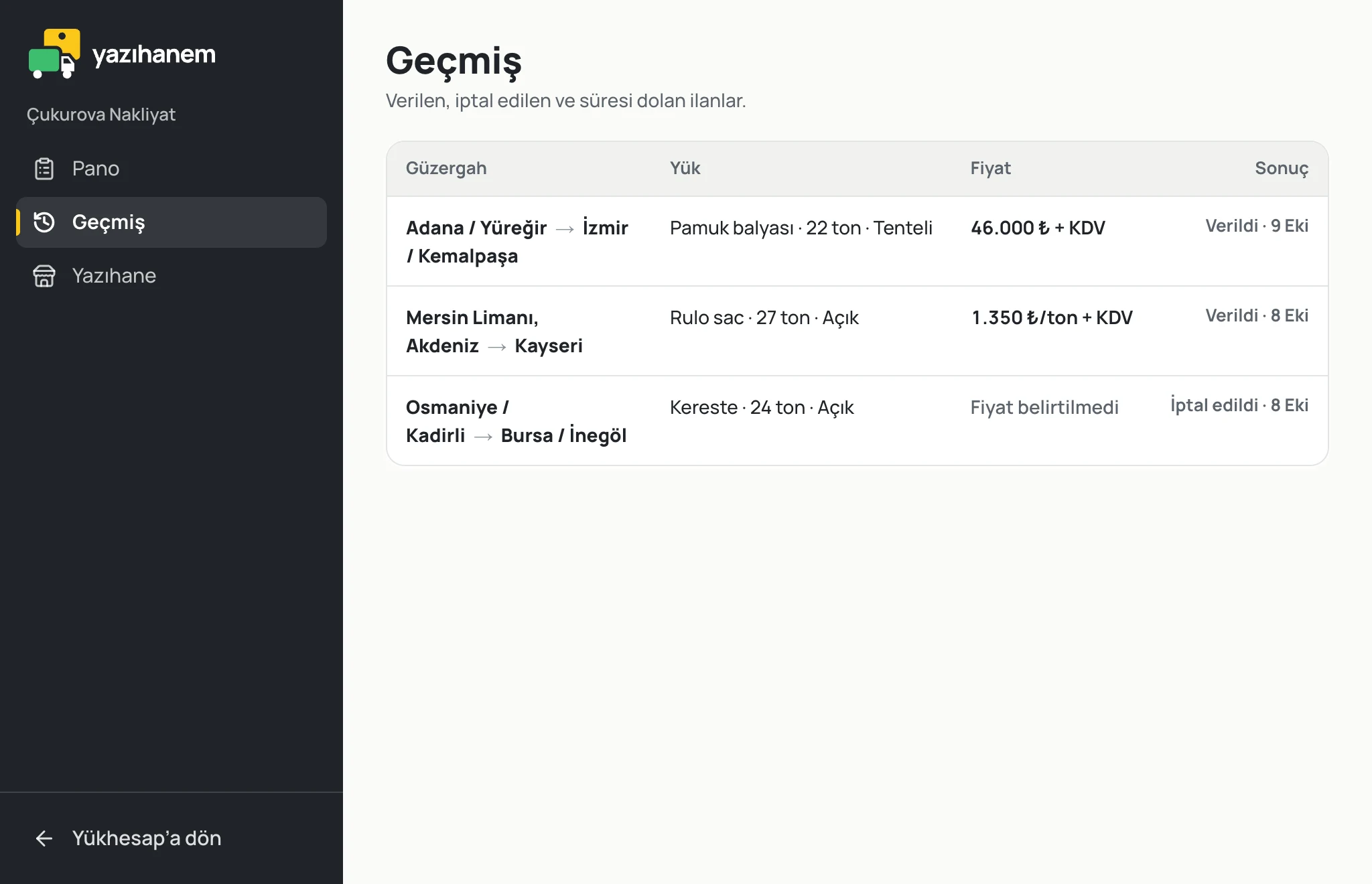
Task: Open the Mersin Limanı, Akdeniz → Kayseri route
Action: coord(494,331)
